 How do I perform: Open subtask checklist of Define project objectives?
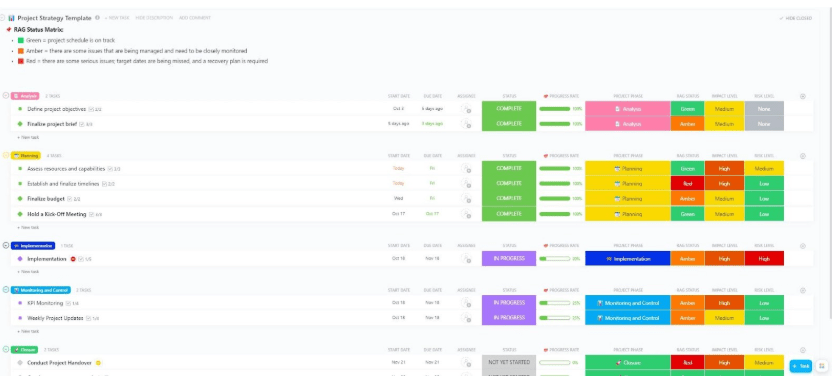tap(95, 109)
